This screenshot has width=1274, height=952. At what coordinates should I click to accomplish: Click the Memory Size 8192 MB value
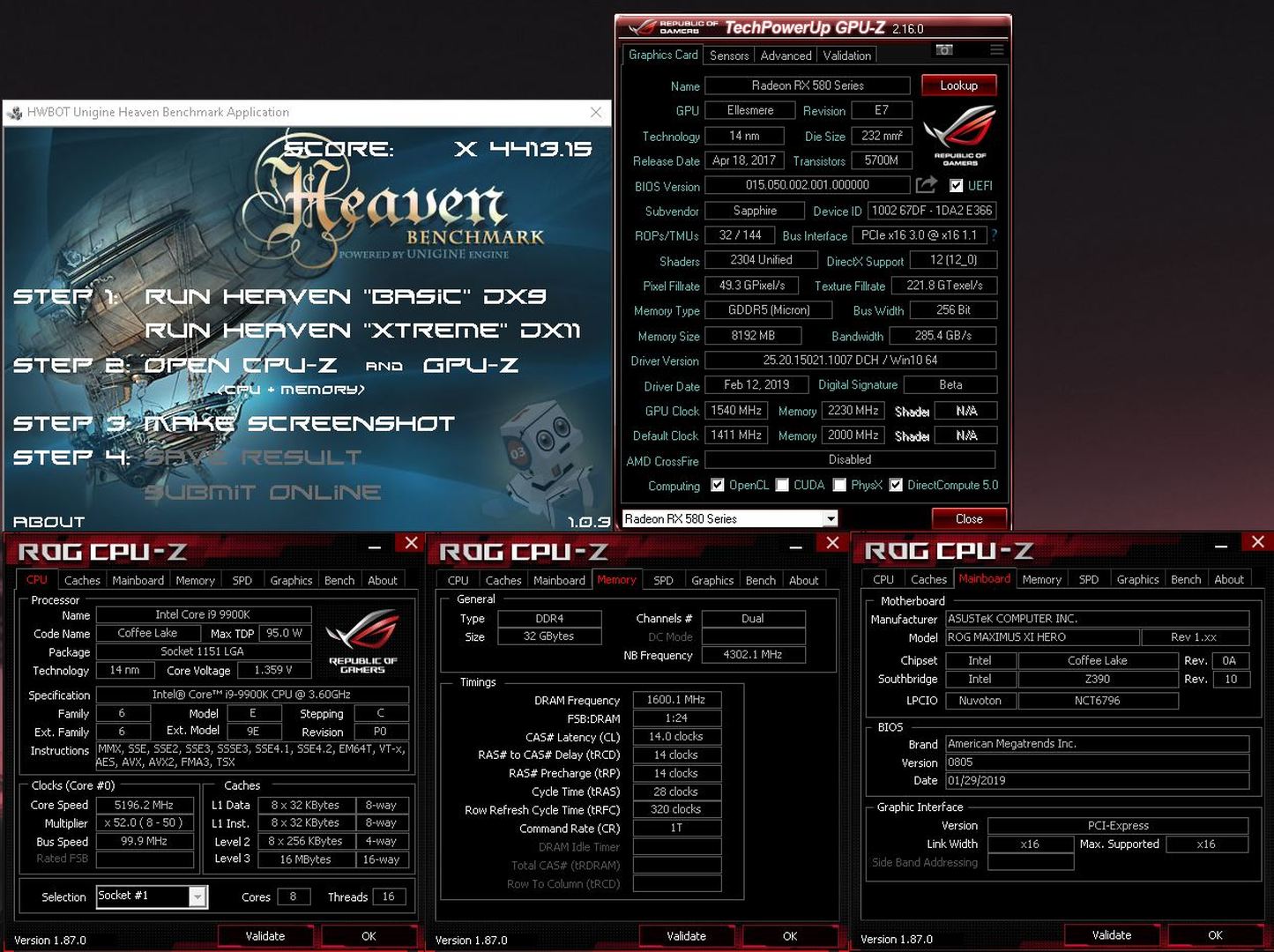pyautogui.click(x=753, y=336)
